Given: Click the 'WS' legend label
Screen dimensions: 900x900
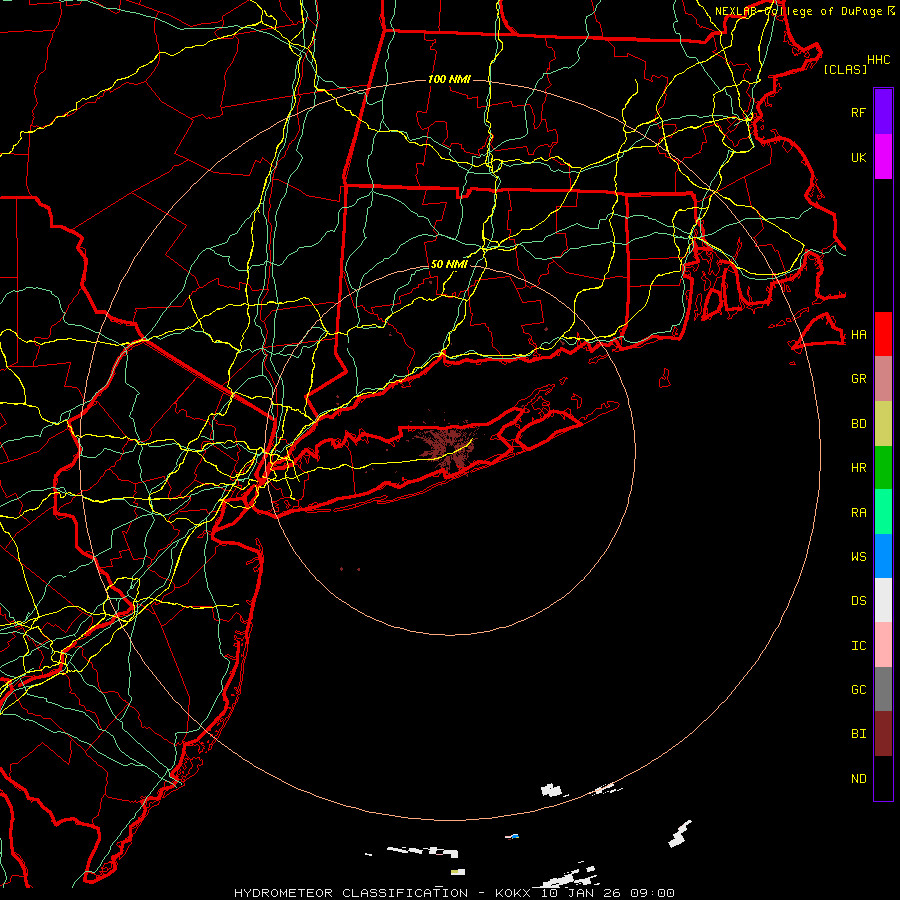Looking at the screenshot, I should tap(859, 556).
